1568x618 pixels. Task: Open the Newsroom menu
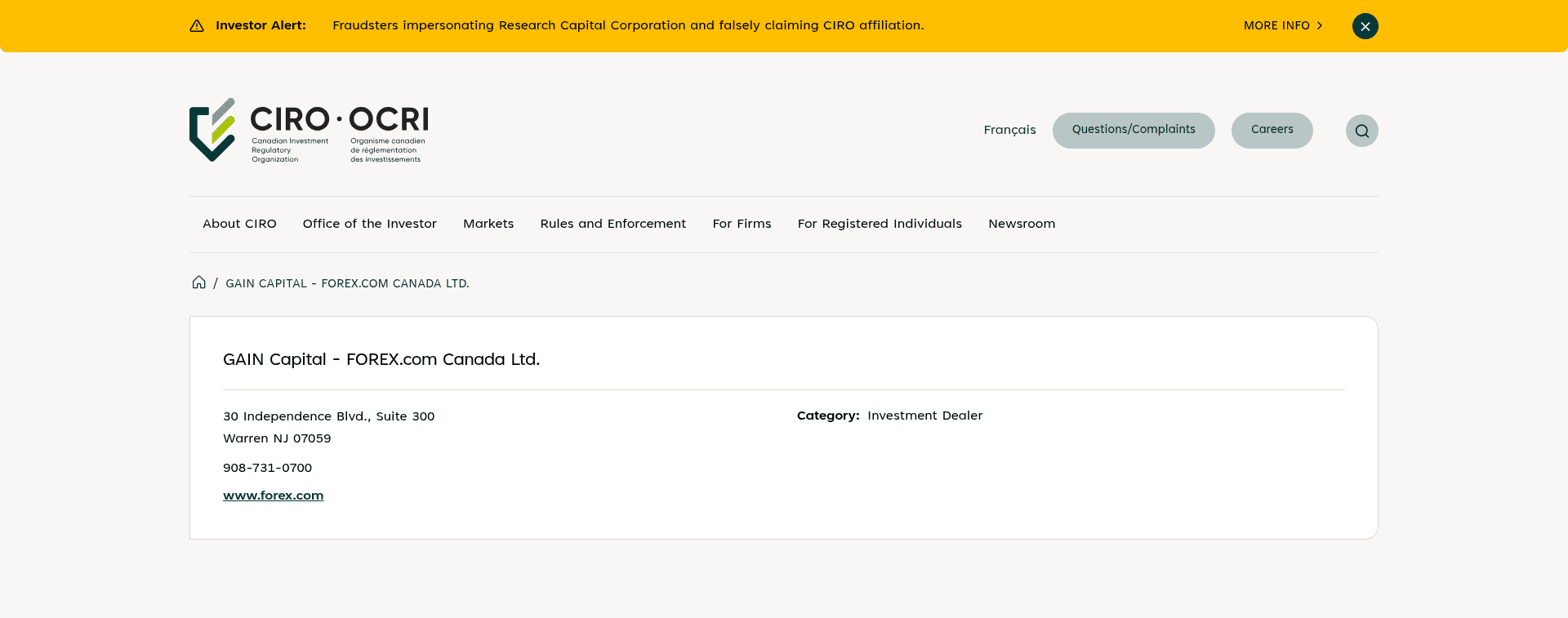click(1022, 224)
